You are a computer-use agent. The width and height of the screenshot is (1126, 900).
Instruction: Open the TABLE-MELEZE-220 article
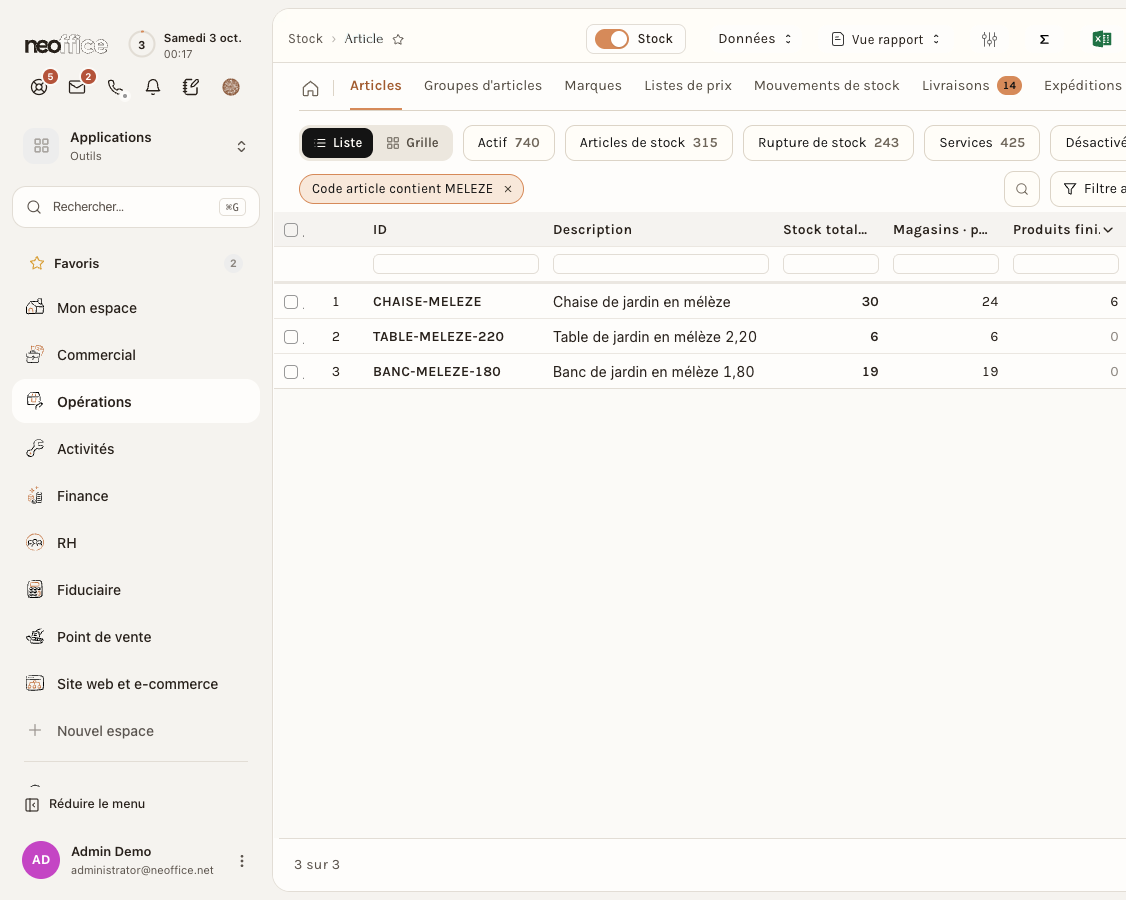coord(438,337)
